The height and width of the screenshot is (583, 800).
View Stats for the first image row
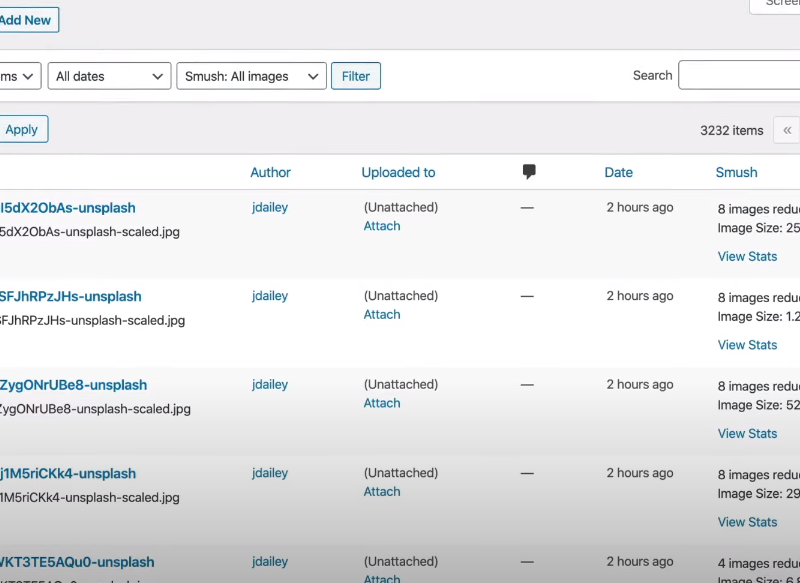(x=747, y=256)
